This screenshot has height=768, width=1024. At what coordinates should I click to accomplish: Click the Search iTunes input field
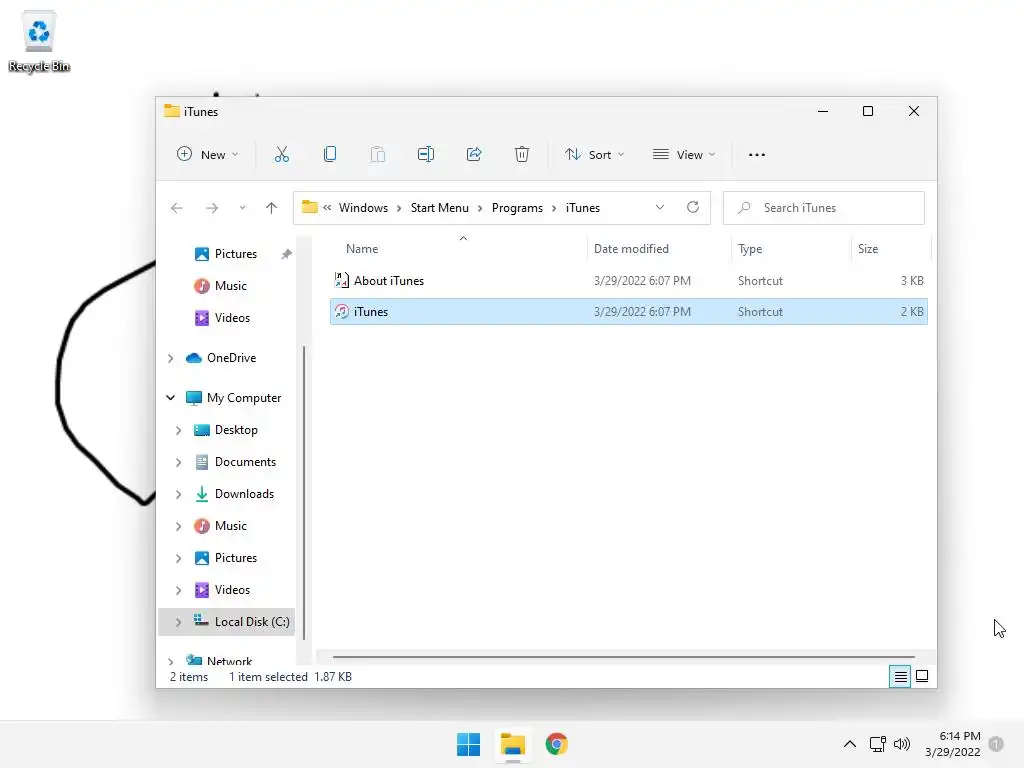824,208
